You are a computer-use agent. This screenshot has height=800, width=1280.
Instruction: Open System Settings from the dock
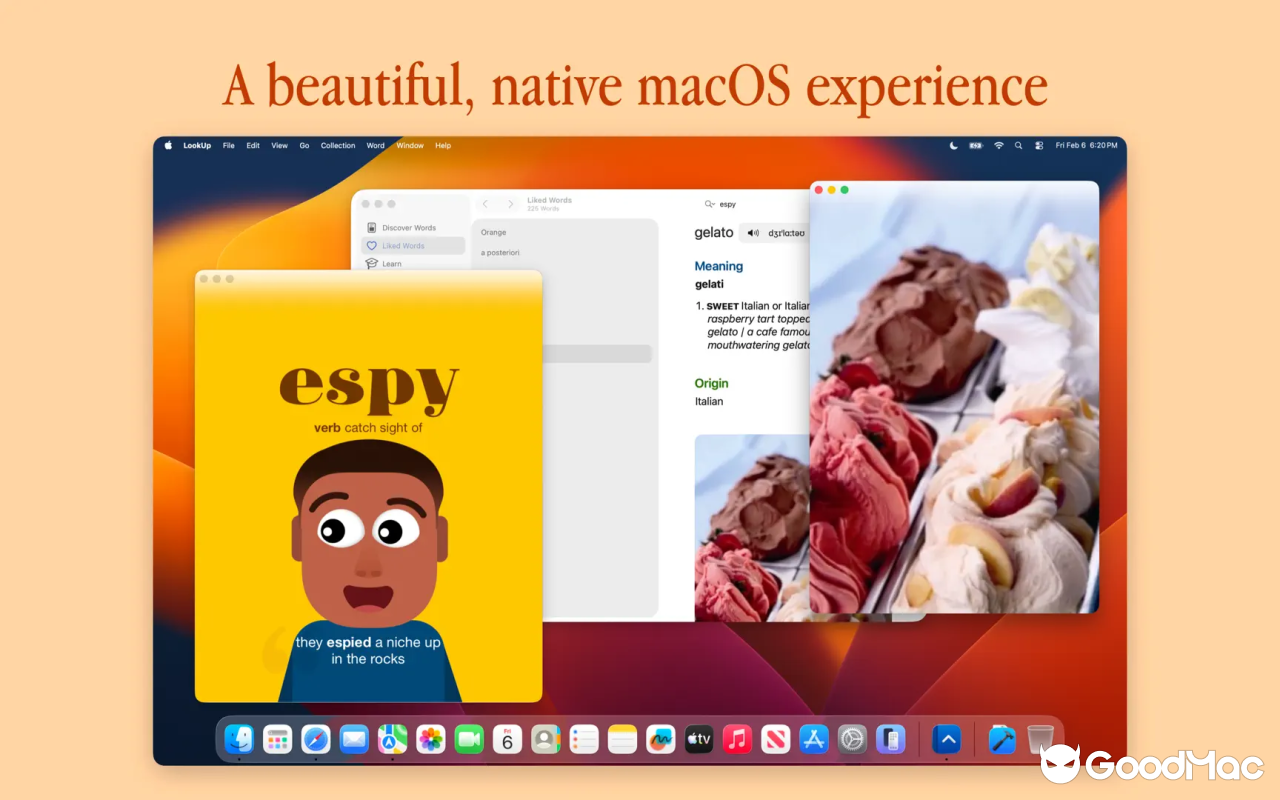[852, 739]
